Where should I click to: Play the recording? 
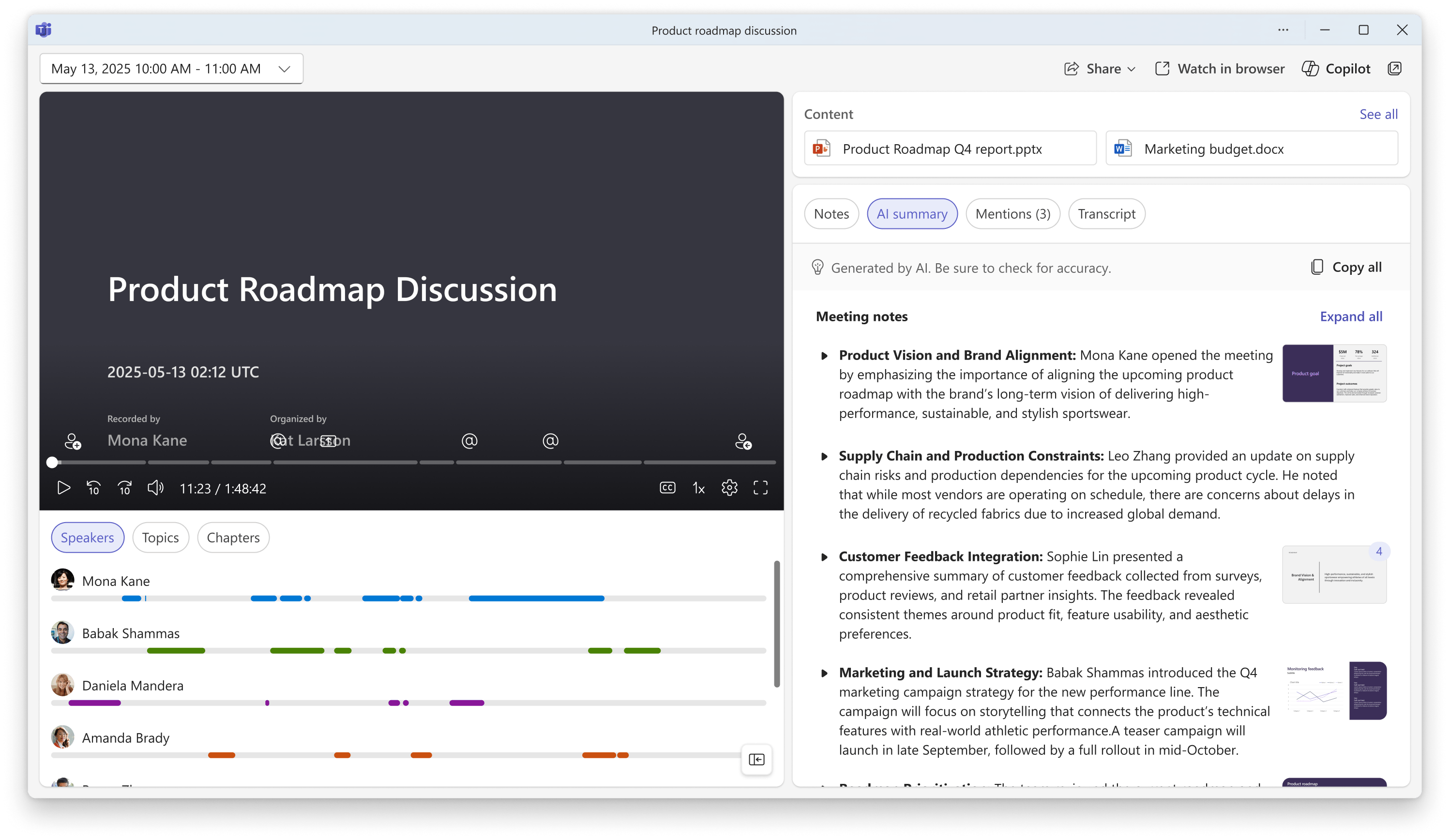coord(64,488)
